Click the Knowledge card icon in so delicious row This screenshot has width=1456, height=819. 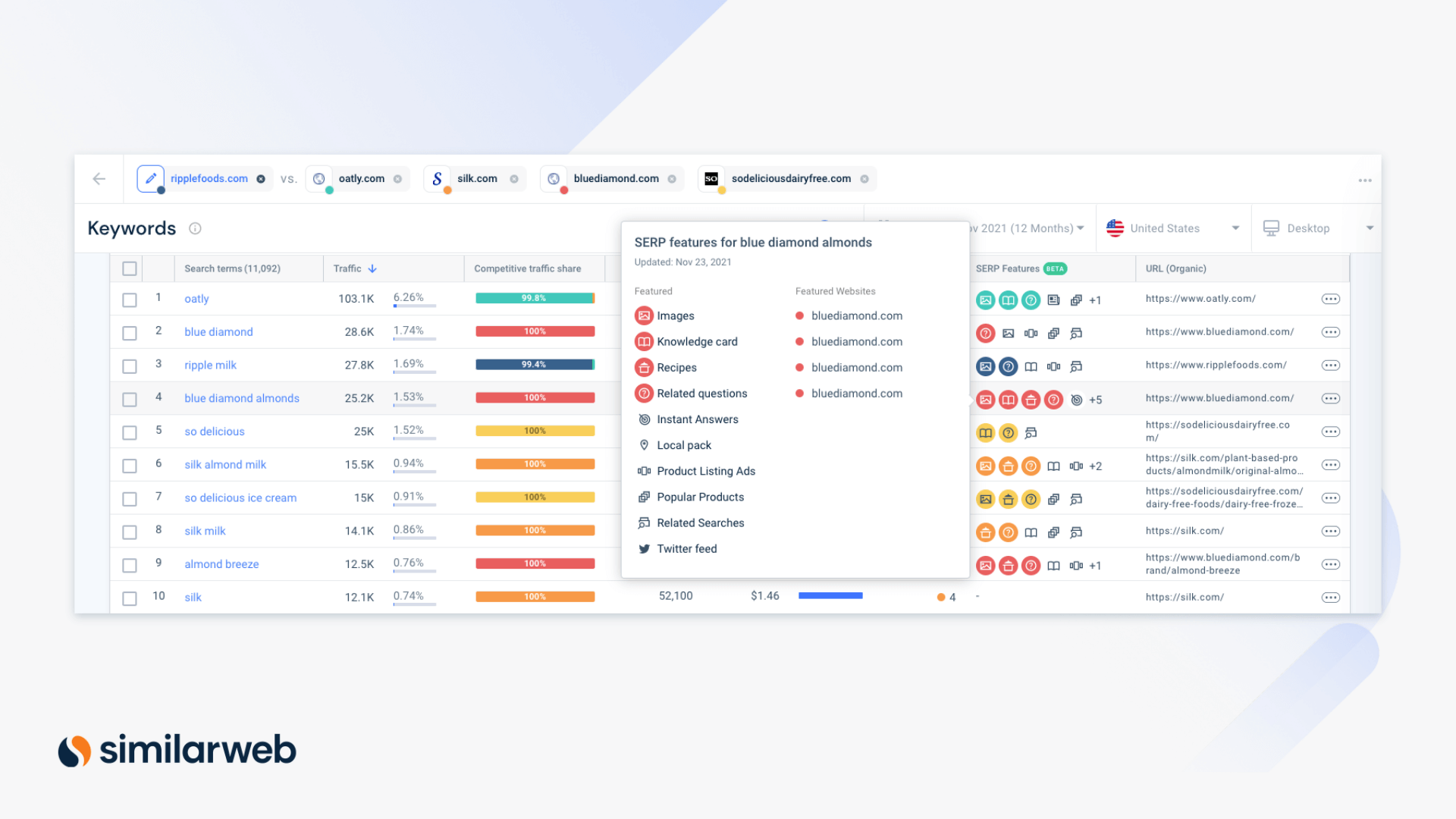[985, 433]
